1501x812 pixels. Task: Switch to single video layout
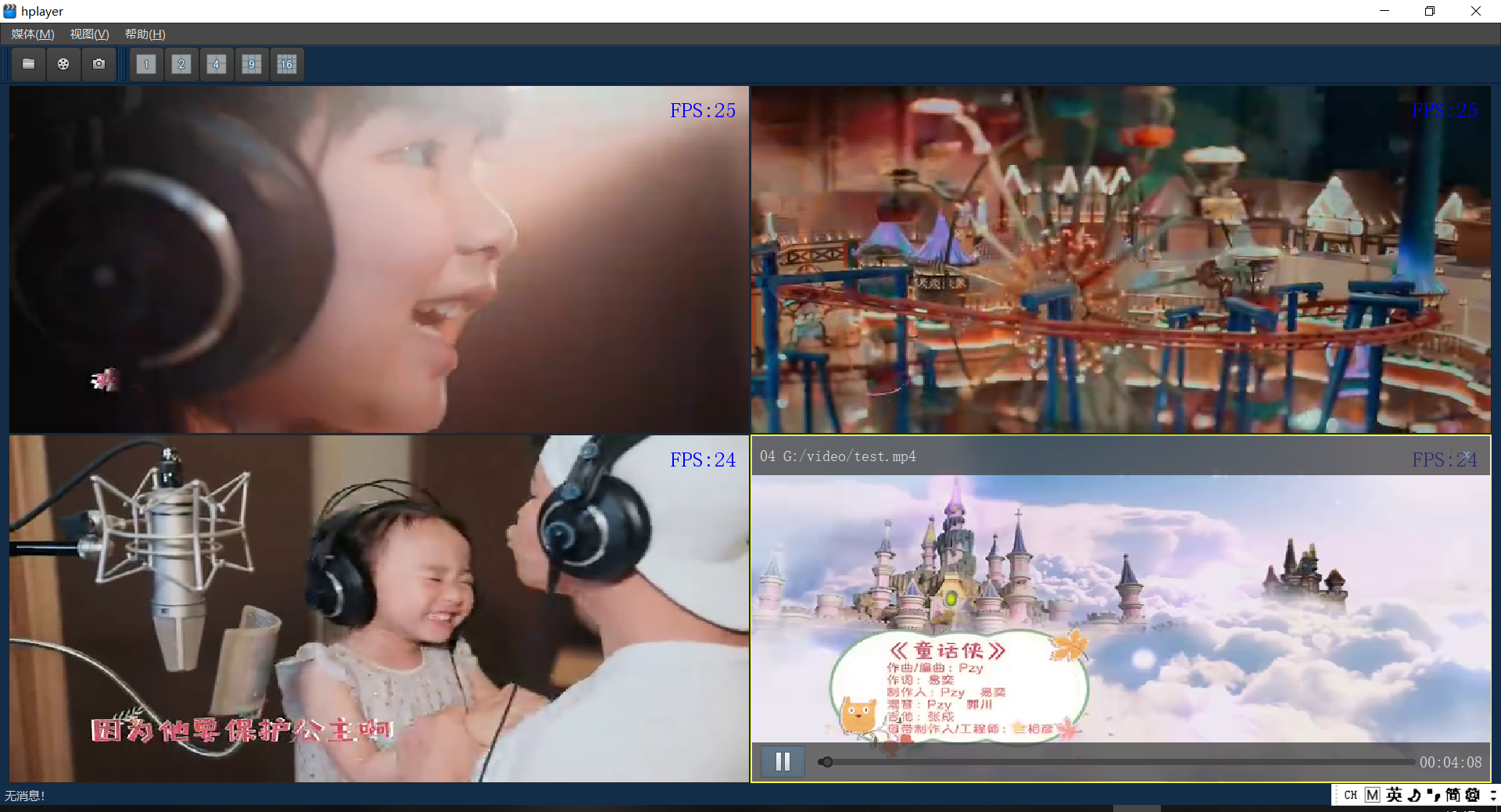tap(146, 64)
